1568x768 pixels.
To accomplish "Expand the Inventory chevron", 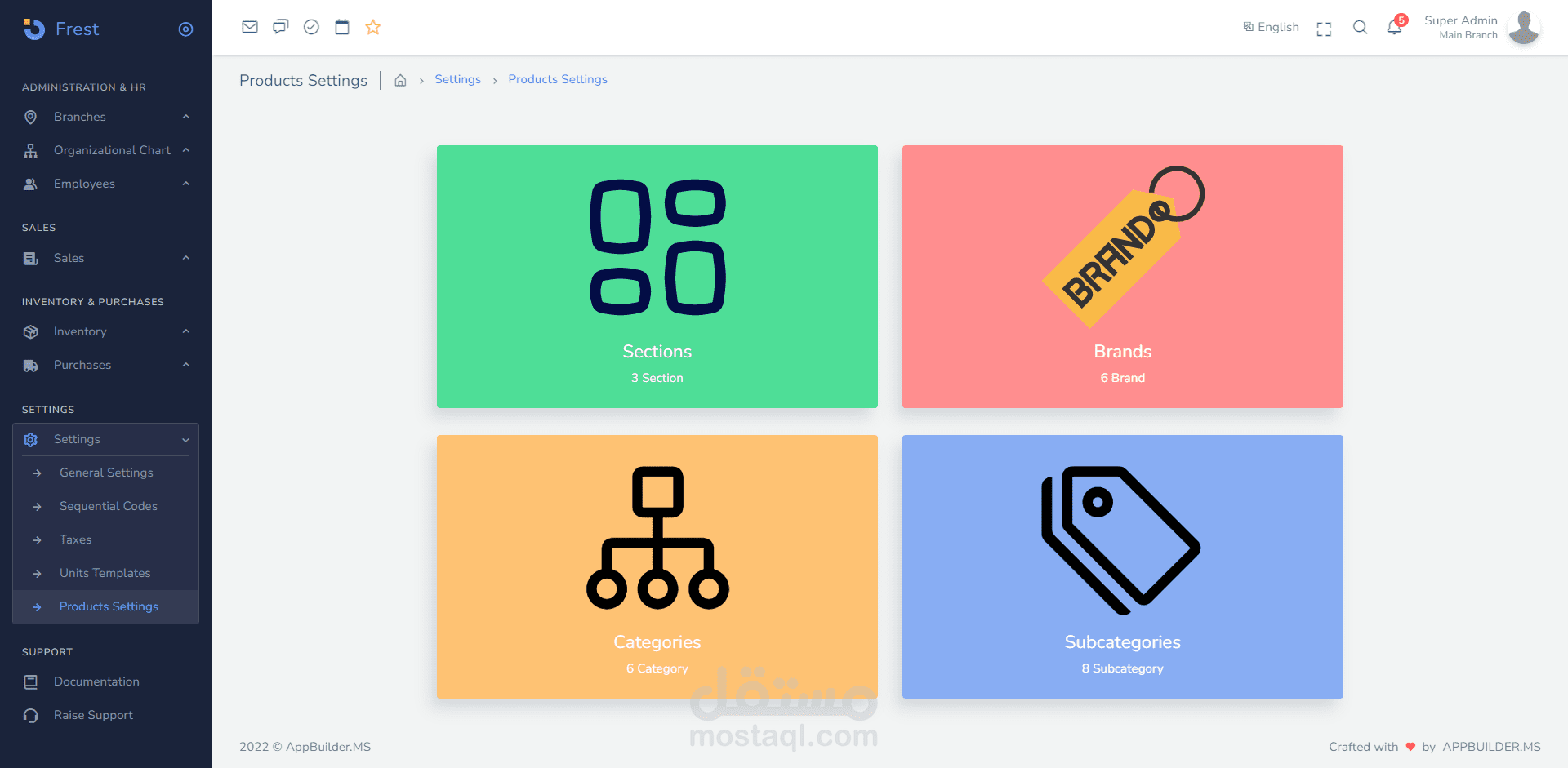I will [186, 331].
